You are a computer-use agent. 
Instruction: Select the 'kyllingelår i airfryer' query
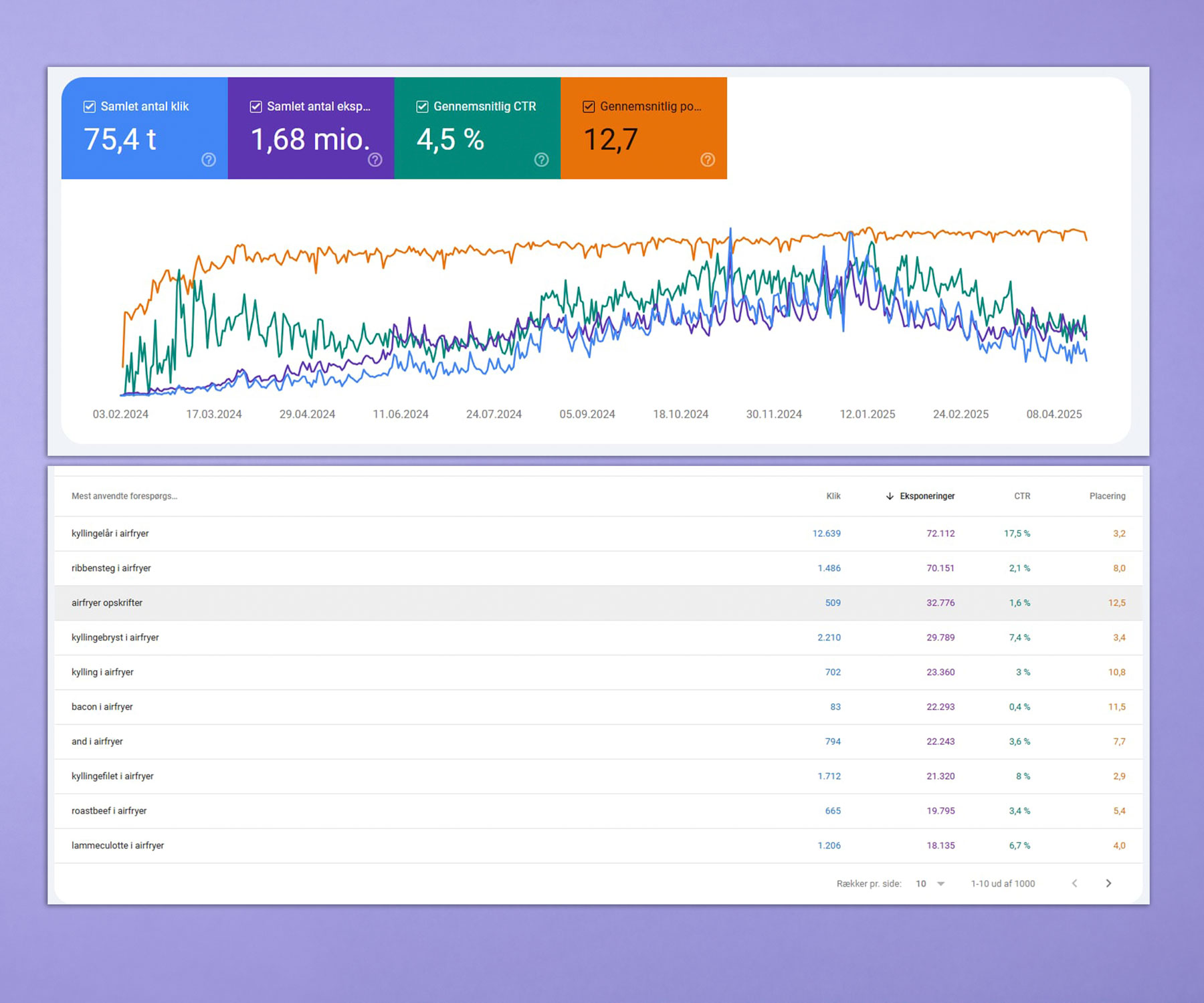point(110,534)
